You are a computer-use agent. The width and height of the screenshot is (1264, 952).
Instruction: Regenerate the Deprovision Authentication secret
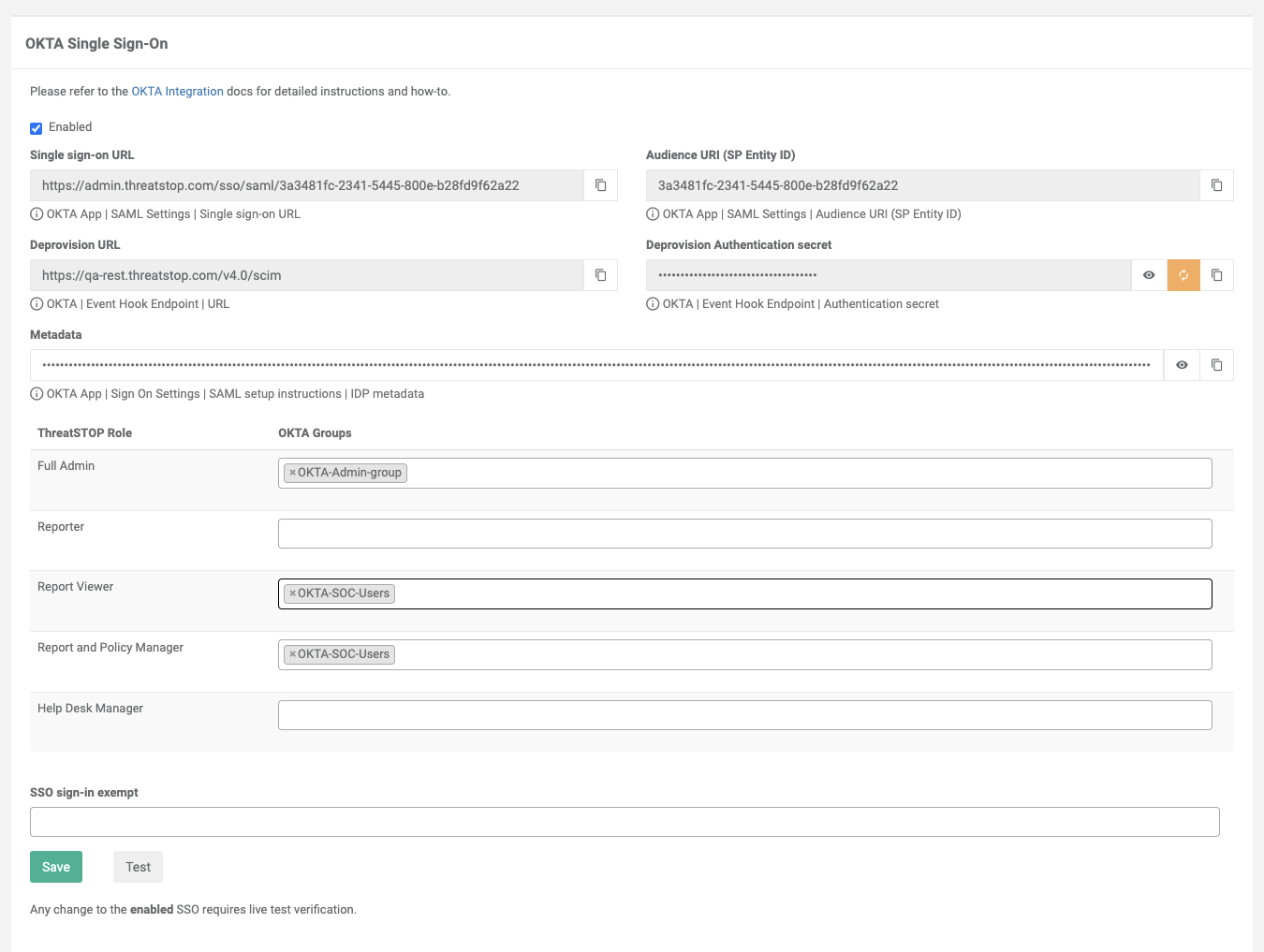point(1183,275)
